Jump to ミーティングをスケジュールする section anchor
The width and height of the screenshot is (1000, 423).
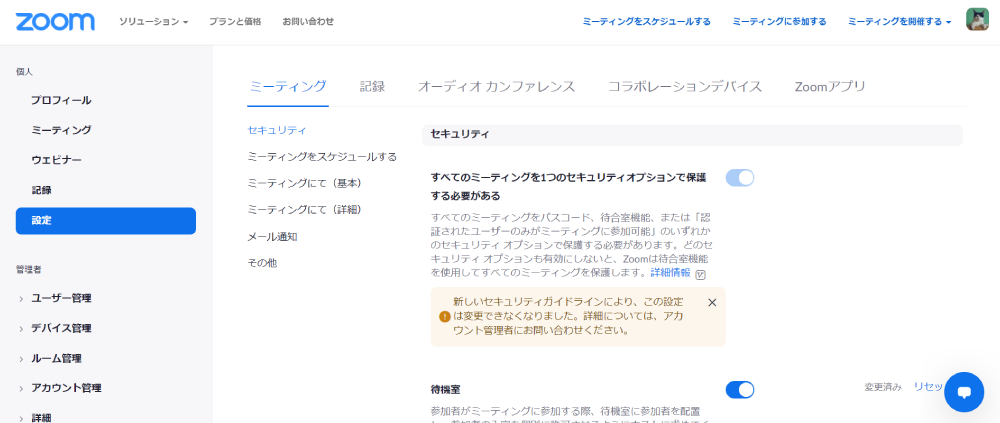point(322,157)
